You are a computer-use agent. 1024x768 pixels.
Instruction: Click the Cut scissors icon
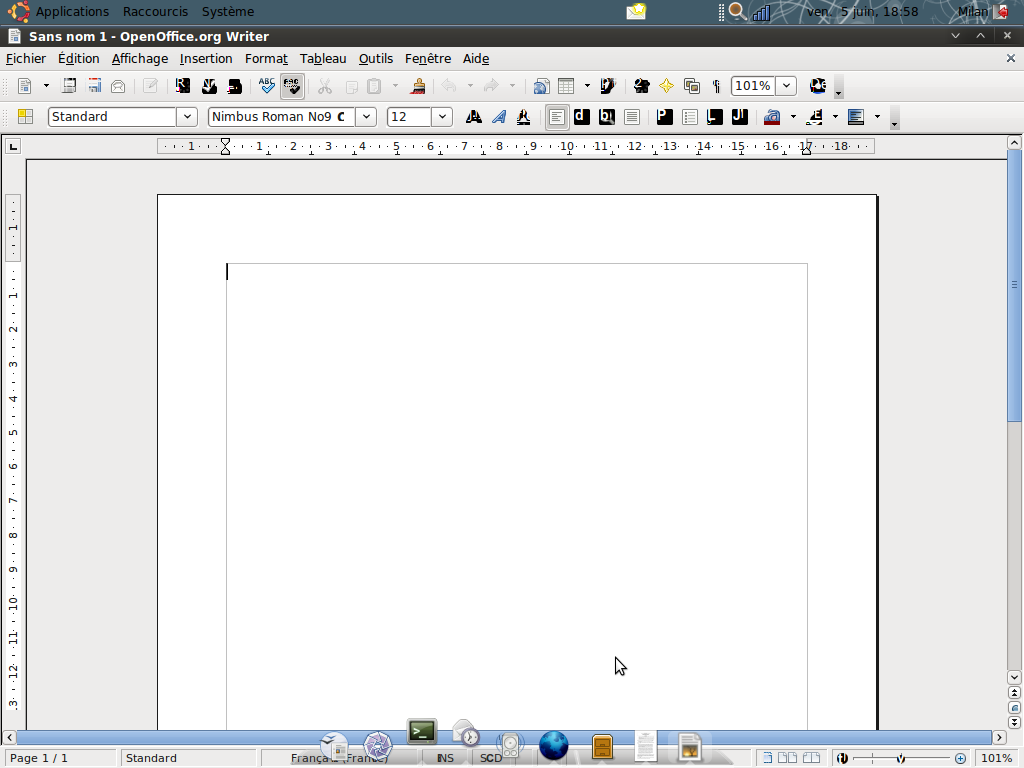click(324, 86)
